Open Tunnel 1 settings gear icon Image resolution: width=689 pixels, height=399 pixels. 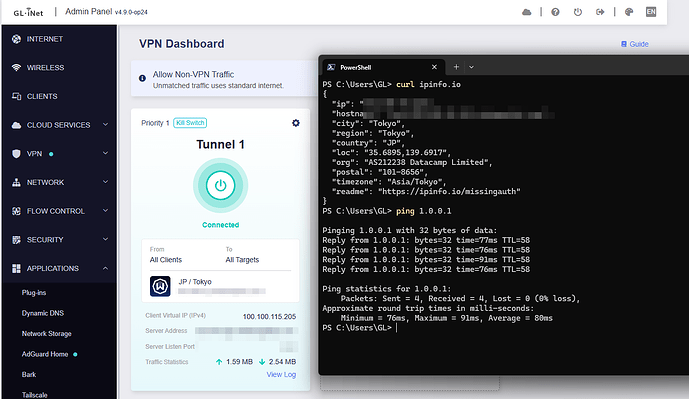click(x=296, y=123)
